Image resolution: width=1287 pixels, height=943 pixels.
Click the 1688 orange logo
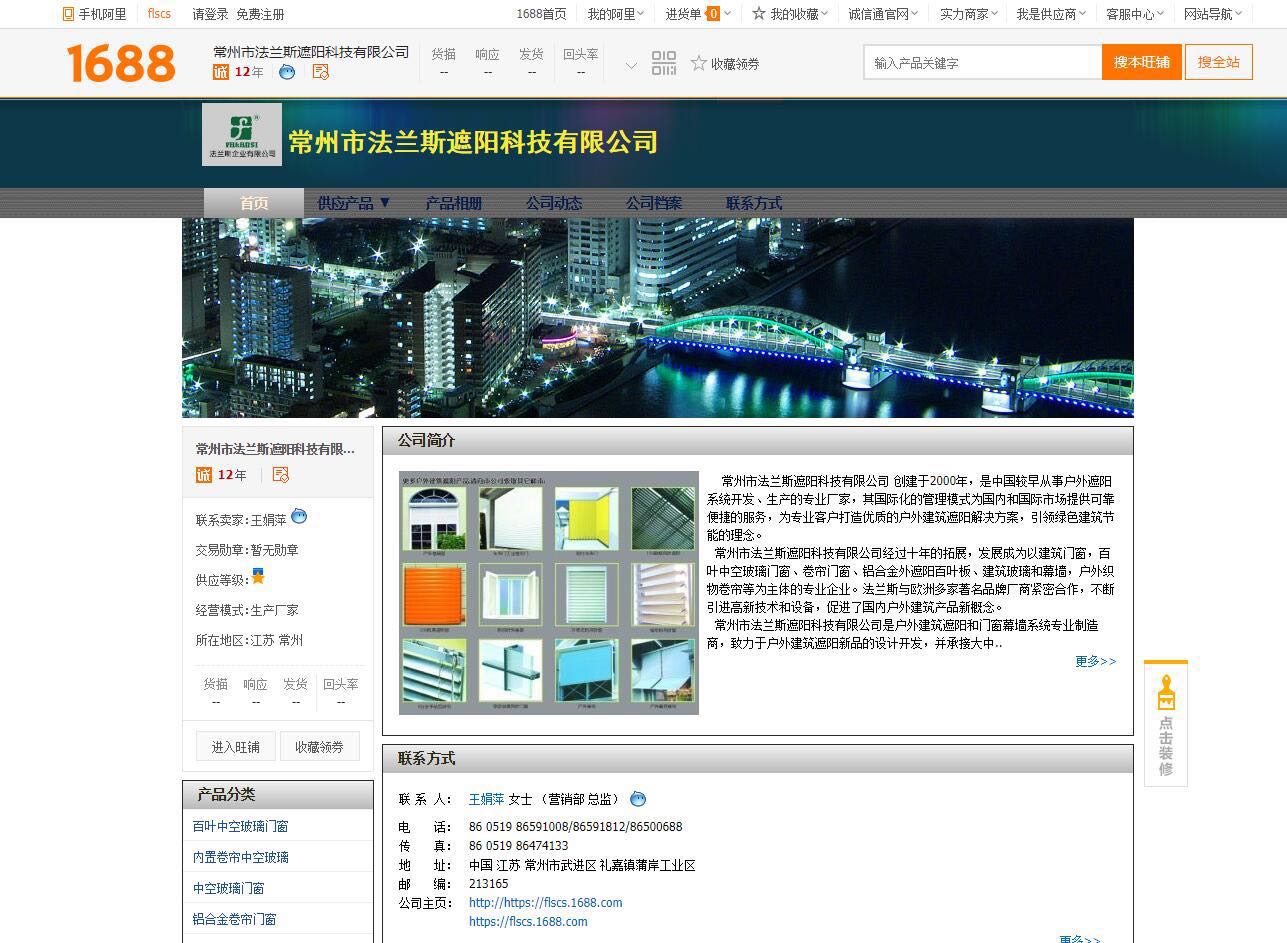[x=121, y=63]
